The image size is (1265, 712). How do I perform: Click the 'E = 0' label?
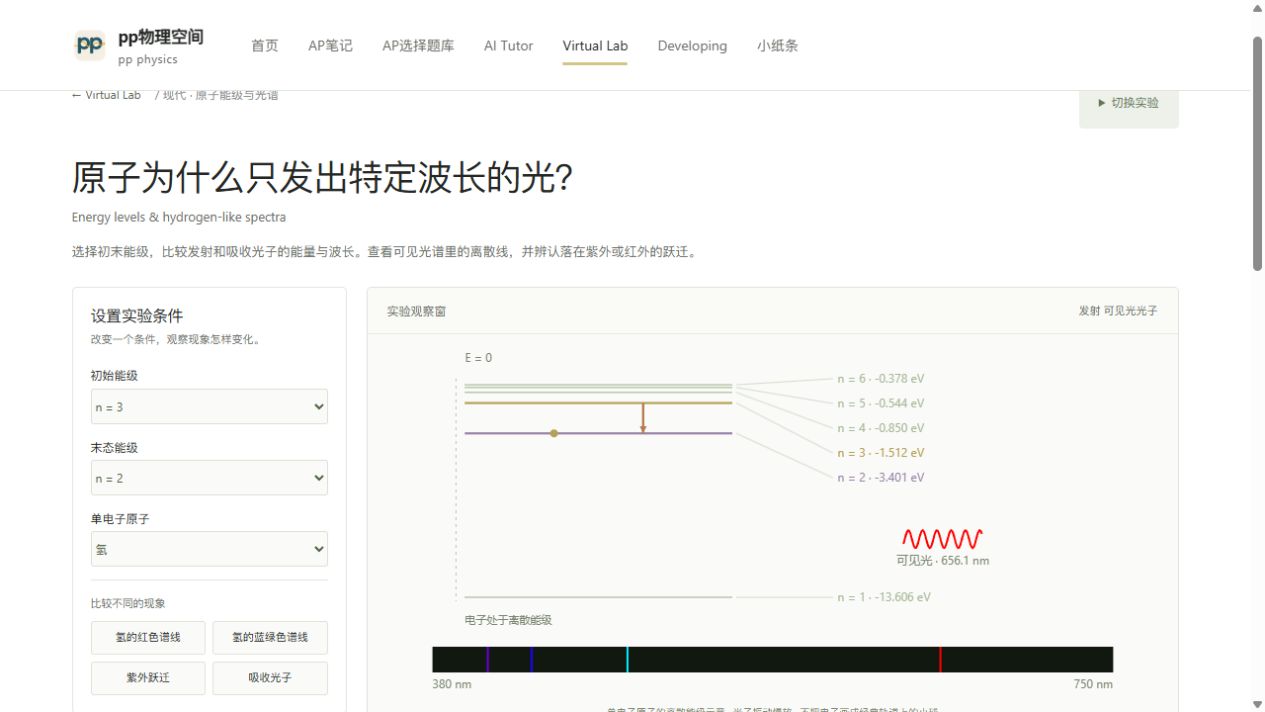478,358
